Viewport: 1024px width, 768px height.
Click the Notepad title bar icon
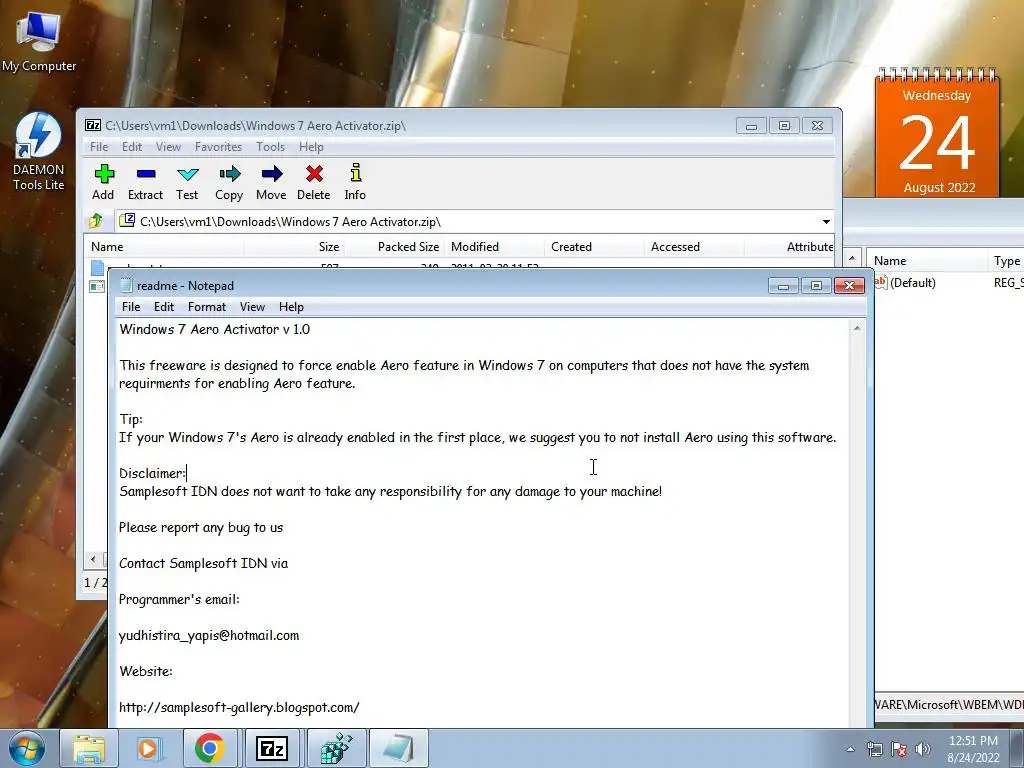click(127, 285)
